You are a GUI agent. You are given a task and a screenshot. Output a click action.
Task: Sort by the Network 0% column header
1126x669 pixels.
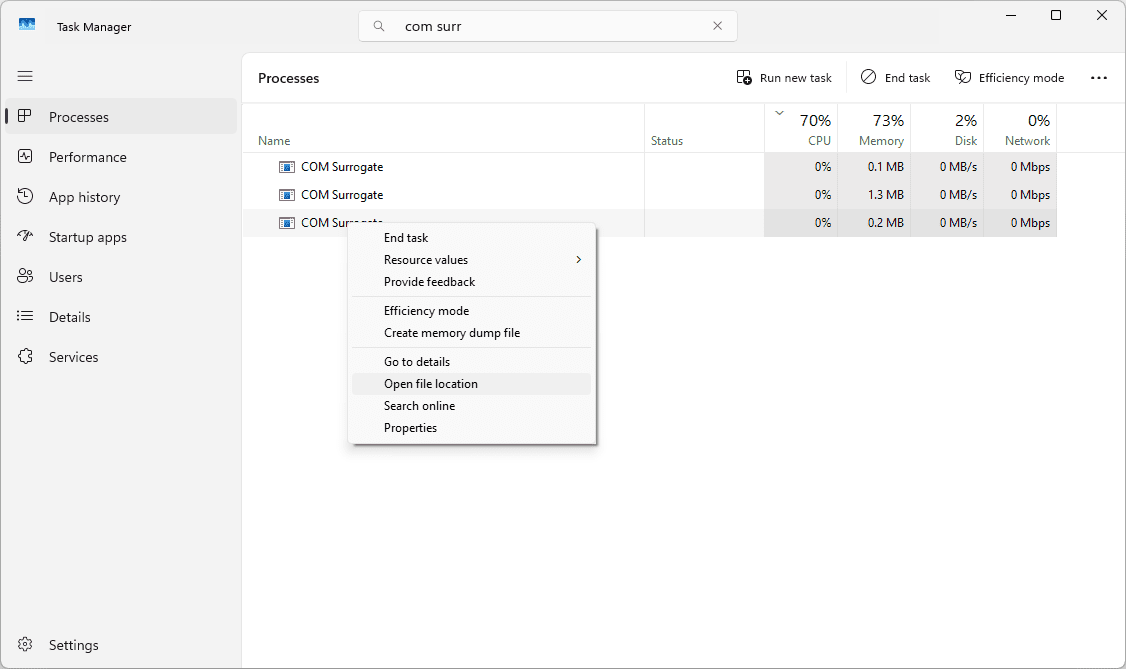(1020, 128)
